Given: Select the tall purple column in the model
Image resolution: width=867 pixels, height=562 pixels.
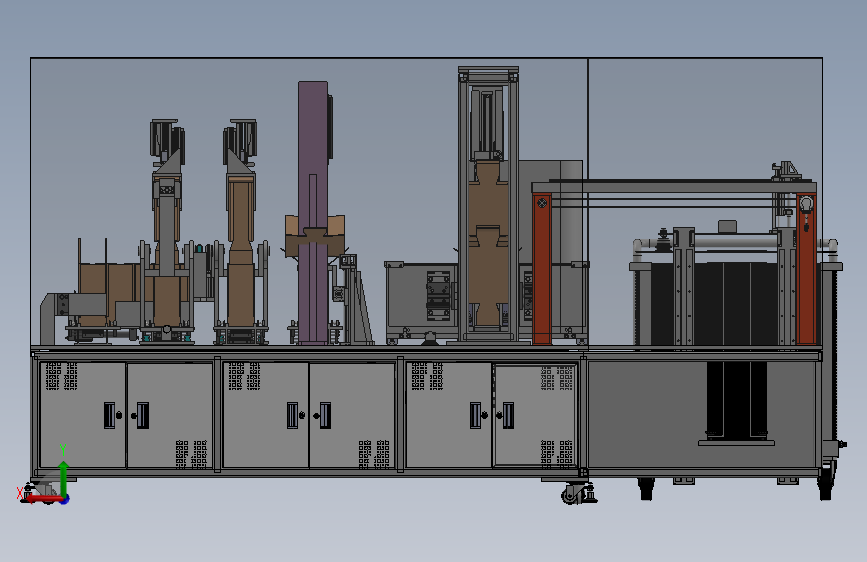Looking at the screenshot, I should [x=313, y=213].
